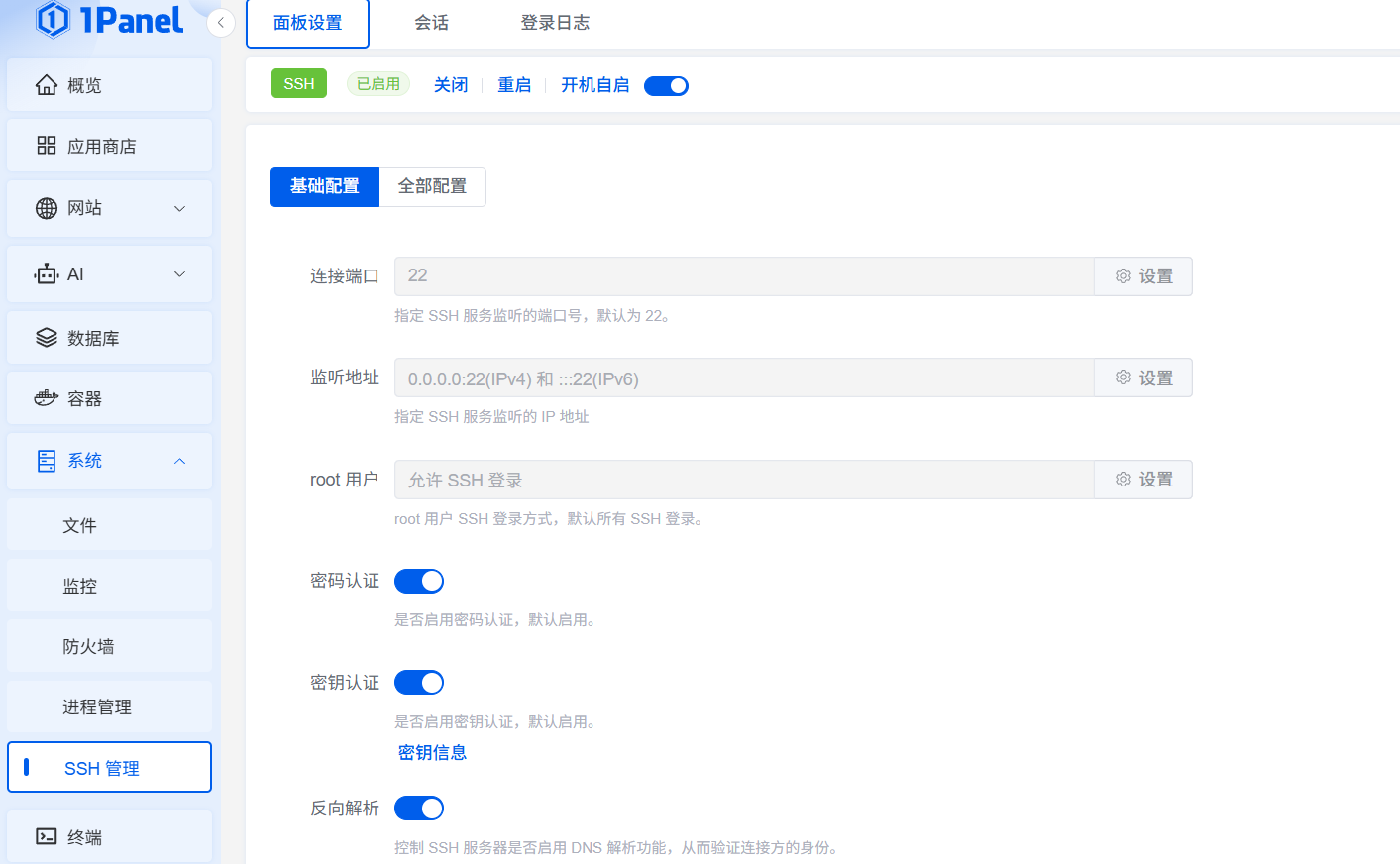Collapse the sidebar with the arrow button

click(221, 22)
